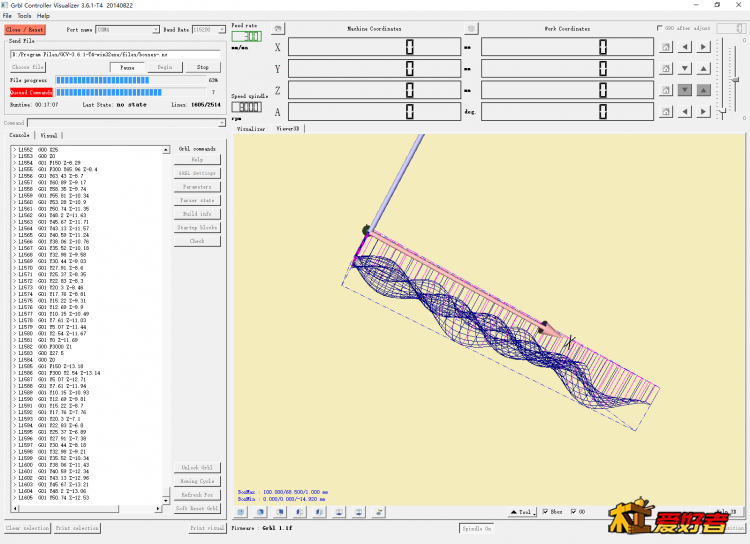This screenshot has width=750, height=544.
Task: Click first 3D view cube icon in viewer toolbar
Action: [x=241, y=512]
